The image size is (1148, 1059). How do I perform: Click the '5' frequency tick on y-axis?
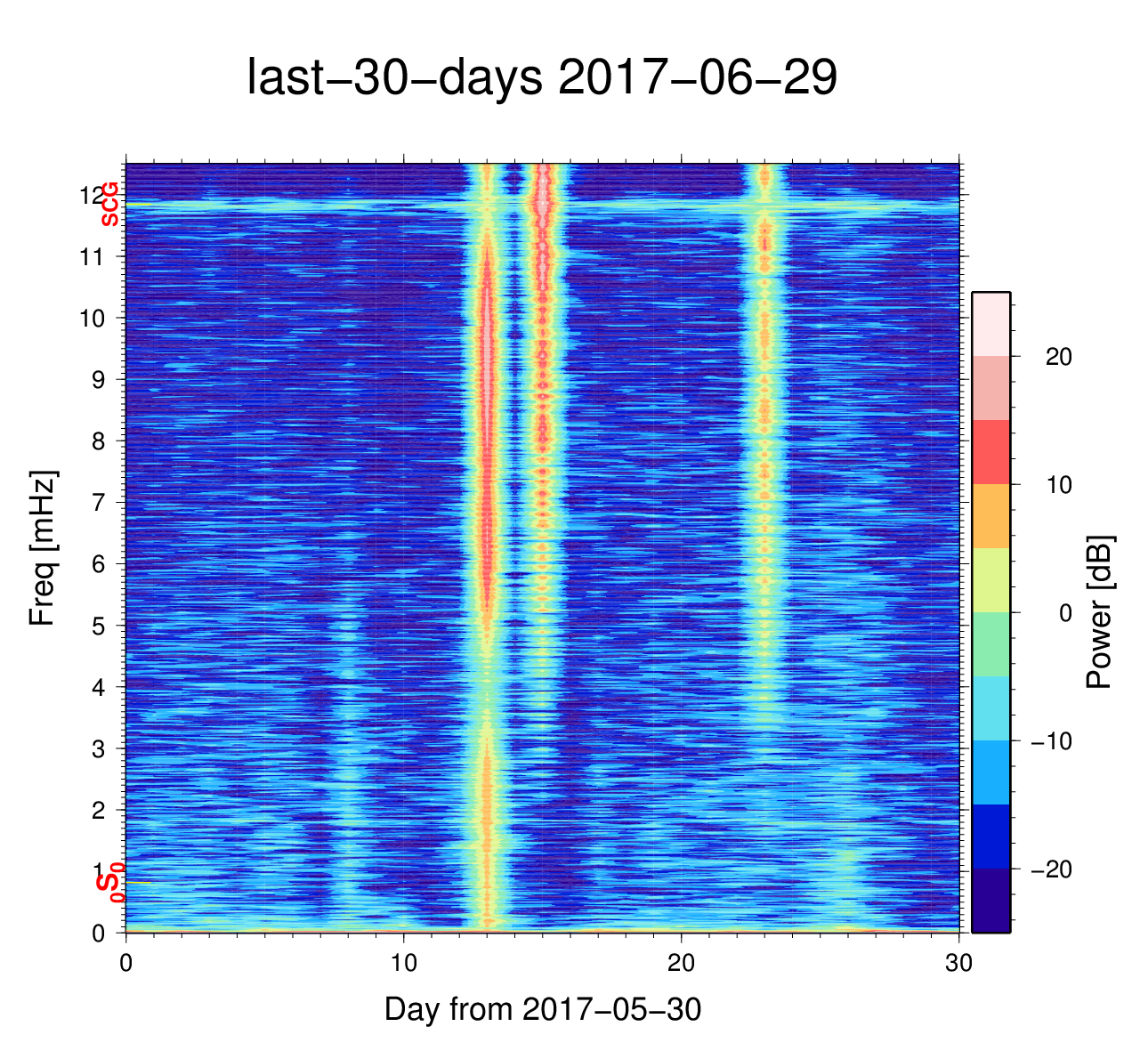(98, 626)
